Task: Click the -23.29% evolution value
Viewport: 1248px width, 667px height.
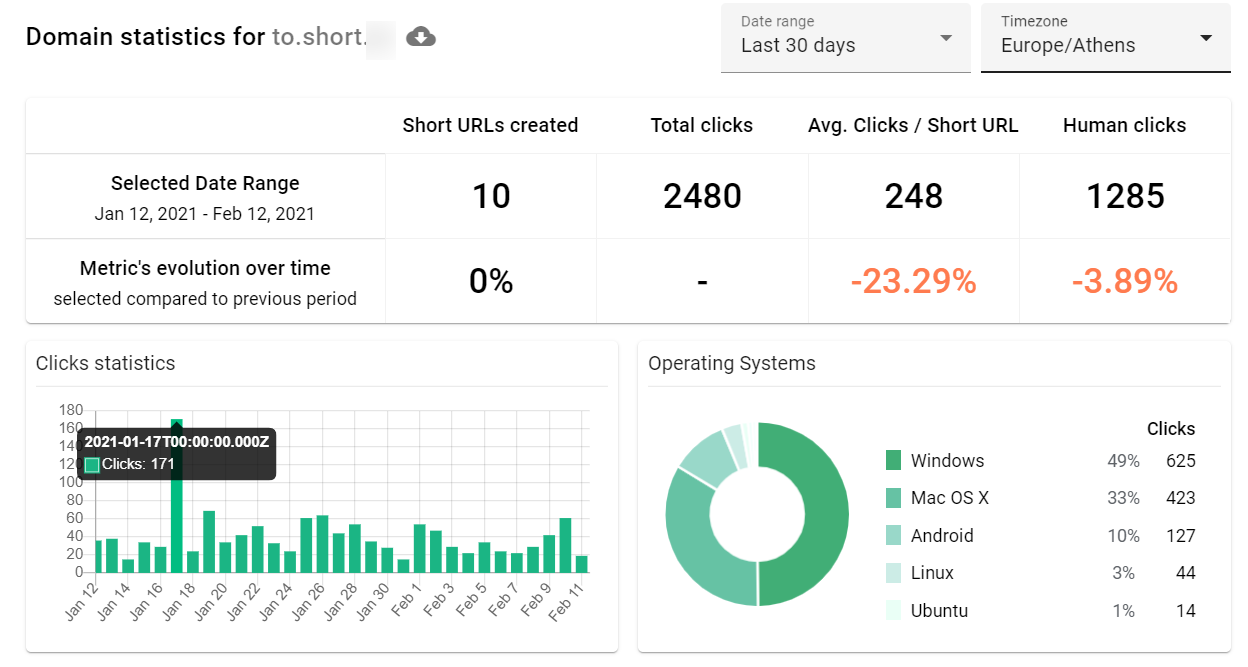Action: [x=912, y=281]
